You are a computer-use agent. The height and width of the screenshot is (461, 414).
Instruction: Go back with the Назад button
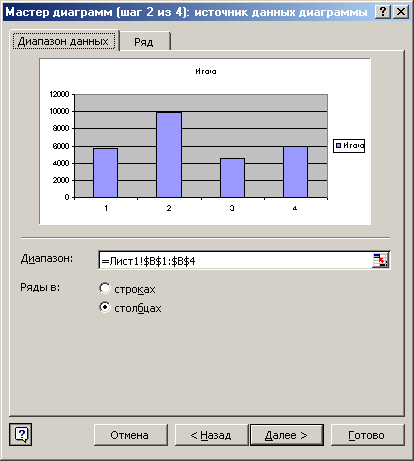click(x=211, y=435)
